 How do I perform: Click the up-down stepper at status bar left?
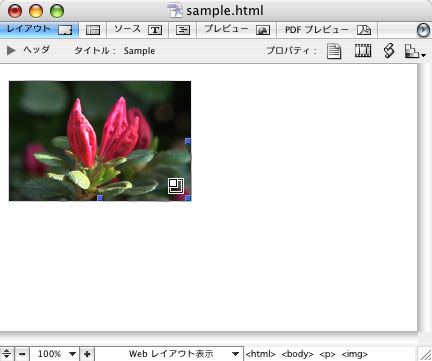click(7, 354)
